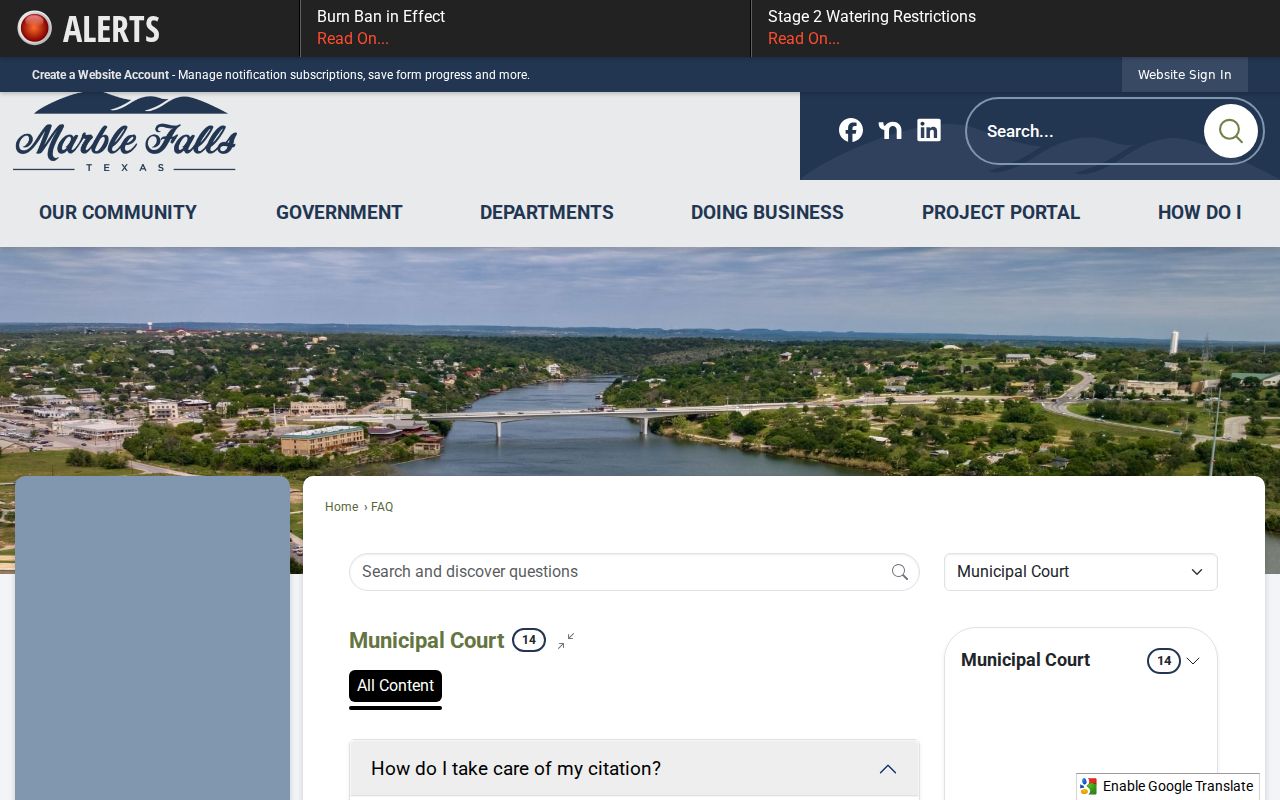Screen dimensions: 1280x800
Task: Select the All Content tab
Action: click(x=395, y=686)
